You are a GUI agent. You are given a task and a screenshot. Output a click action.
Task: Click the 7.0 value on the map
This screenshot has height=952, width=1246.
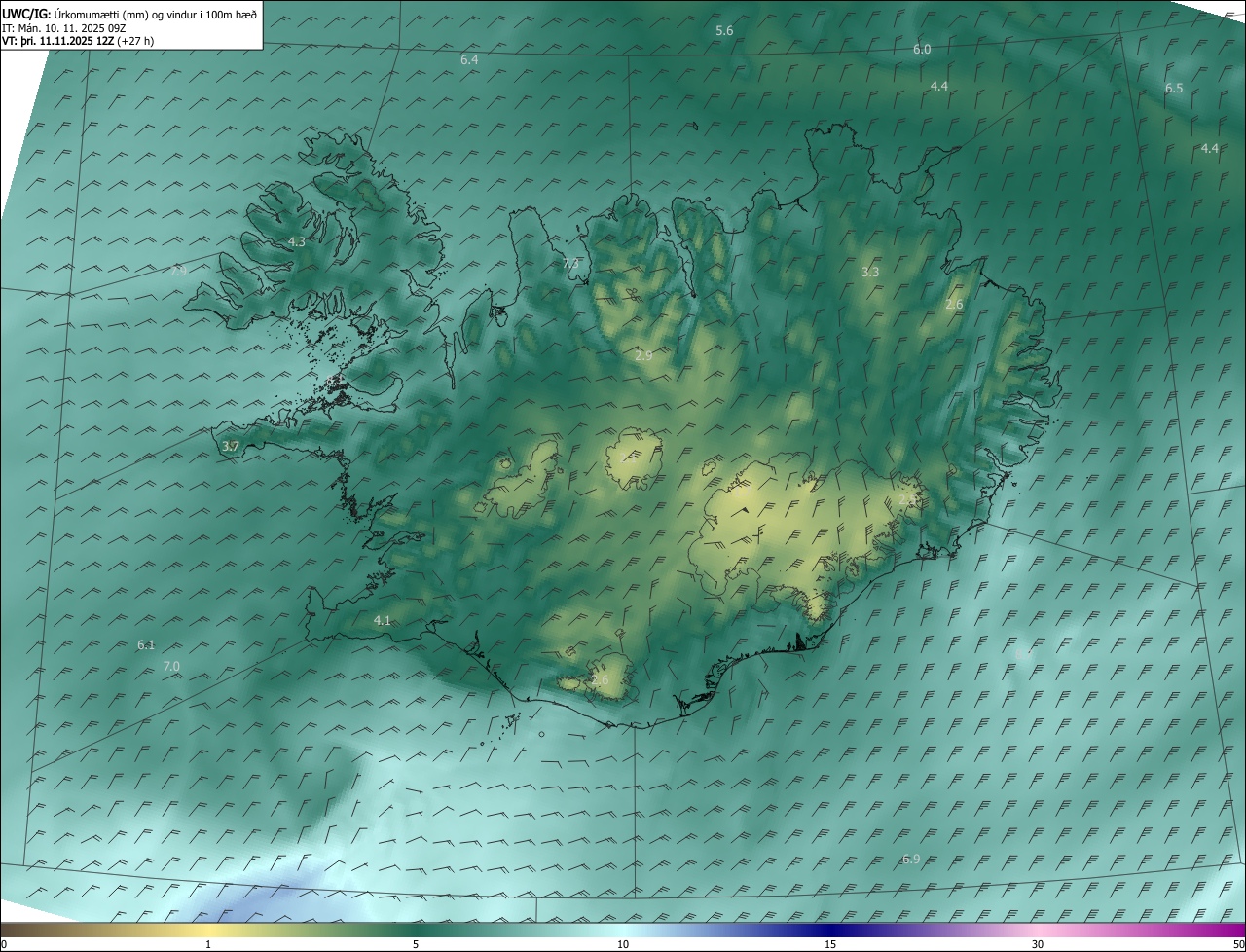click(171, 667)
